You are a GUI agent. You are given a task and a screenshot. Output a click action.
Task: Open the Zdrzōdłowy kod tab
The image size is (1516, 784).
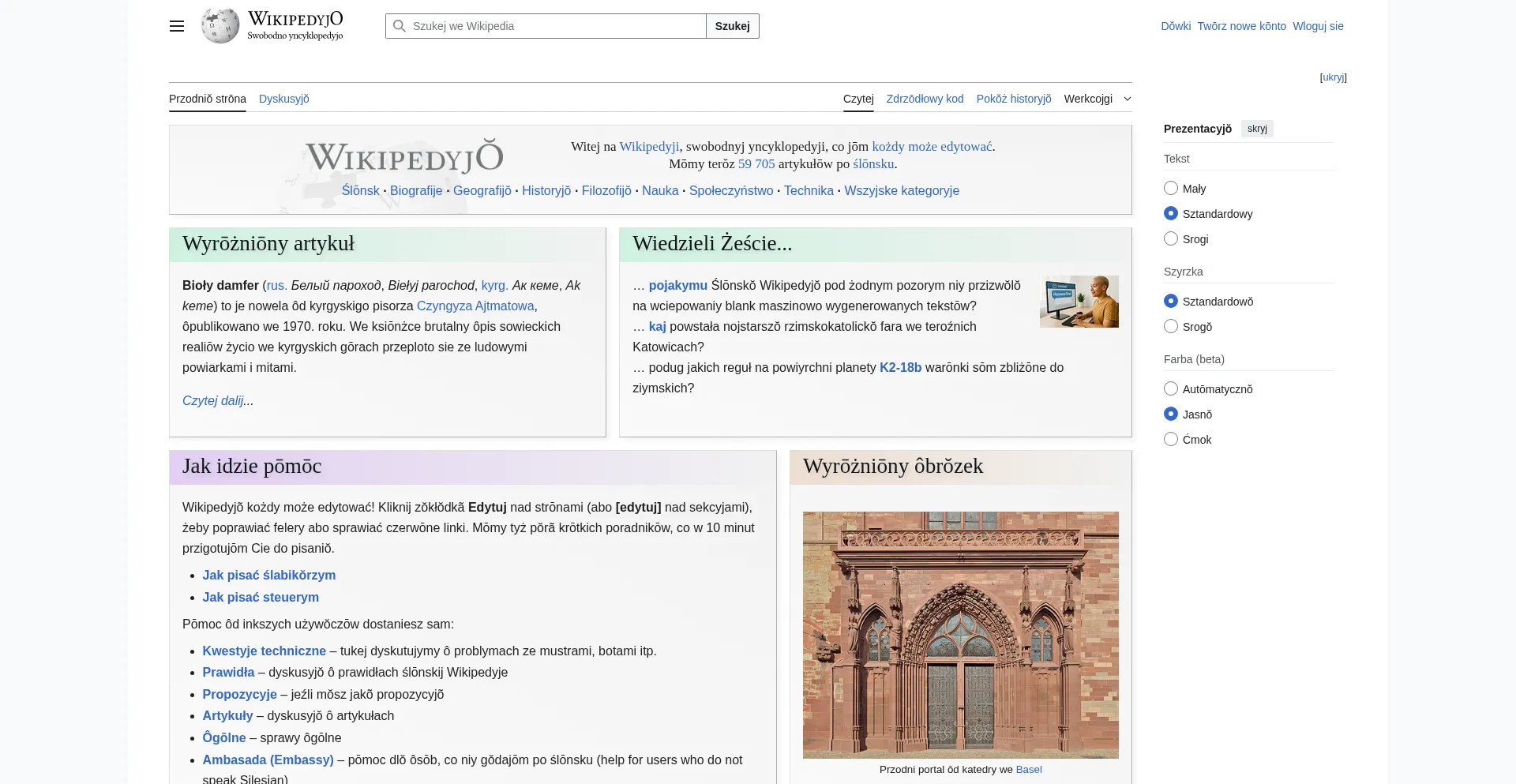click(925, 99)
